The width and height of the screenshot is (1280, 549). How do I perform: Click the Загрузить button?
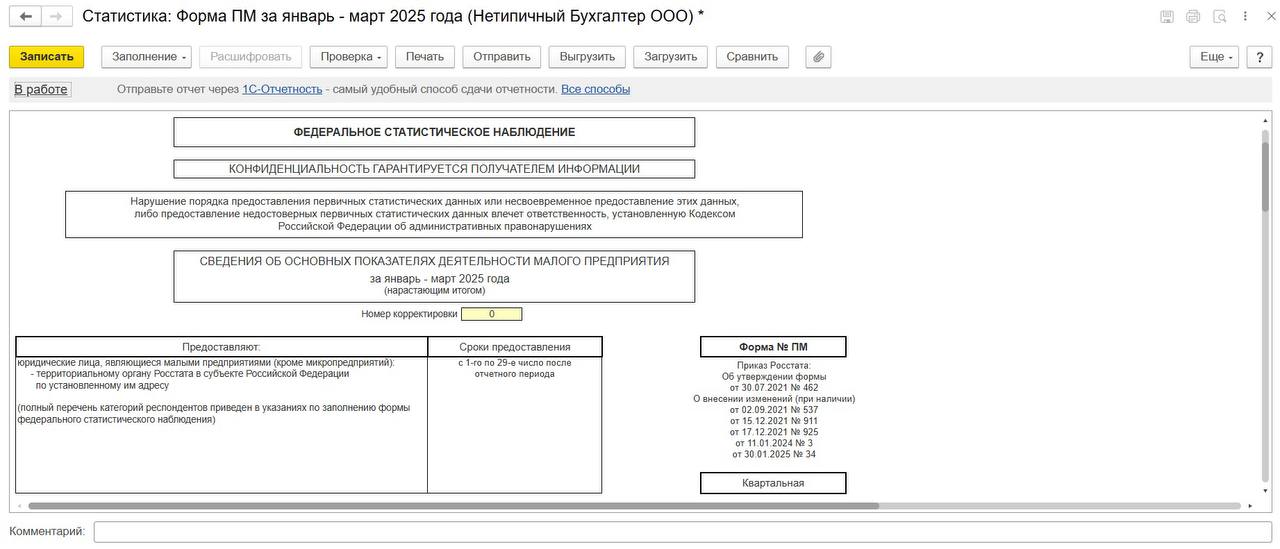(671, 57)
